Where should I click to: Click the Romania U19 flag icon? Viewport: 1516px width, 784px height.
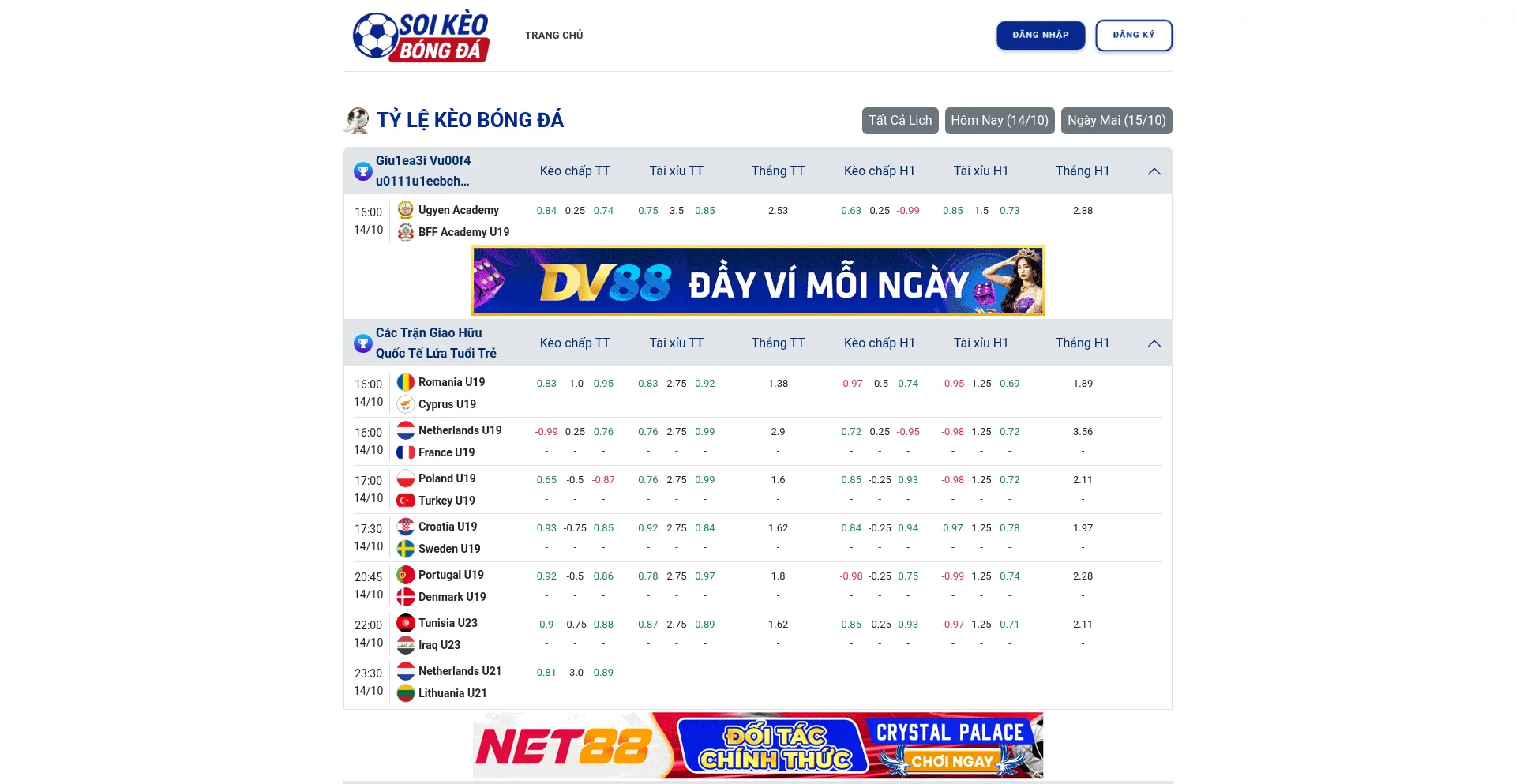pos(406,382)
